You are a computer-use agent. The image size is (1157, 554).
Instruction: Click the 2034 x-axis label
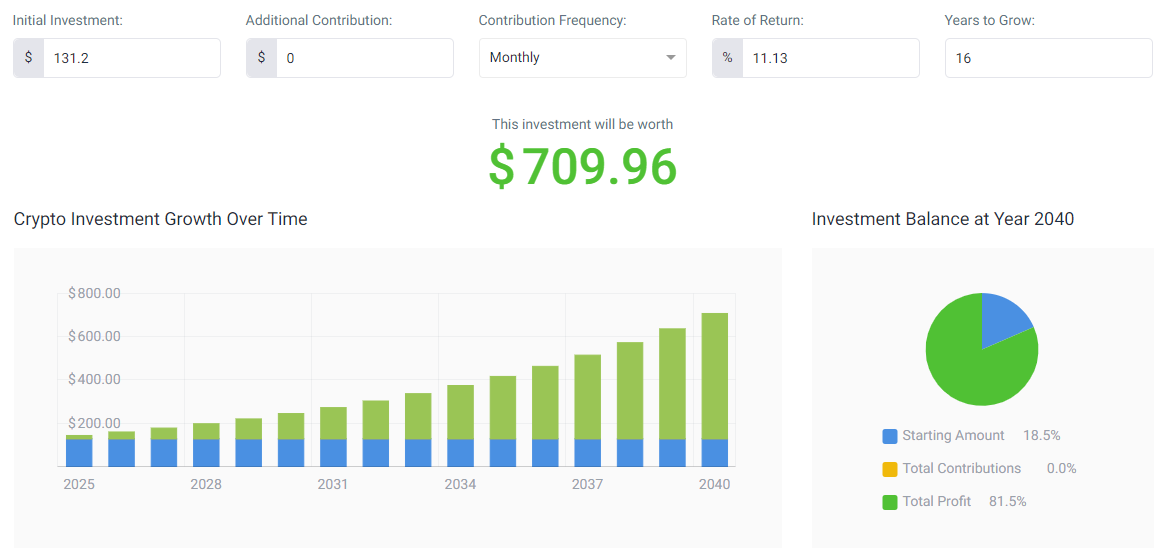[x=460, y=485]
